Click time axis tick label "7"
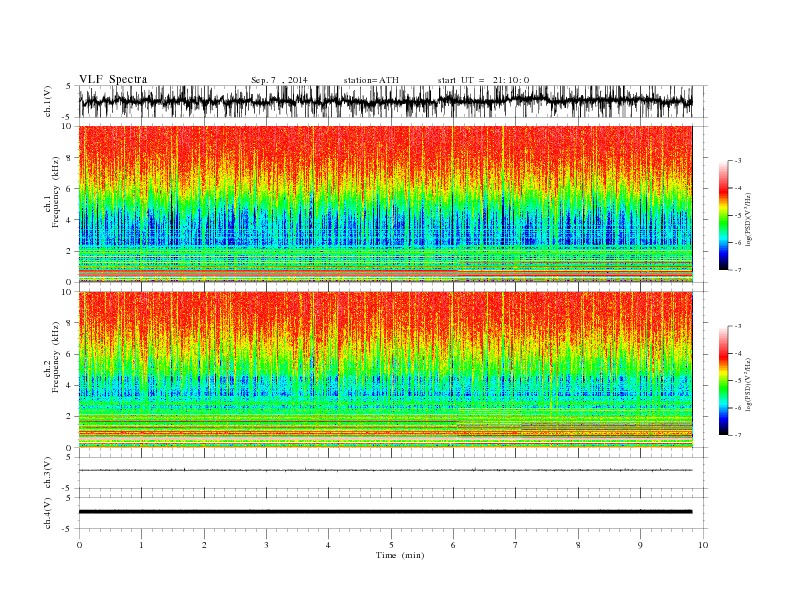This screenshot has width=792, height=612. 516,545
